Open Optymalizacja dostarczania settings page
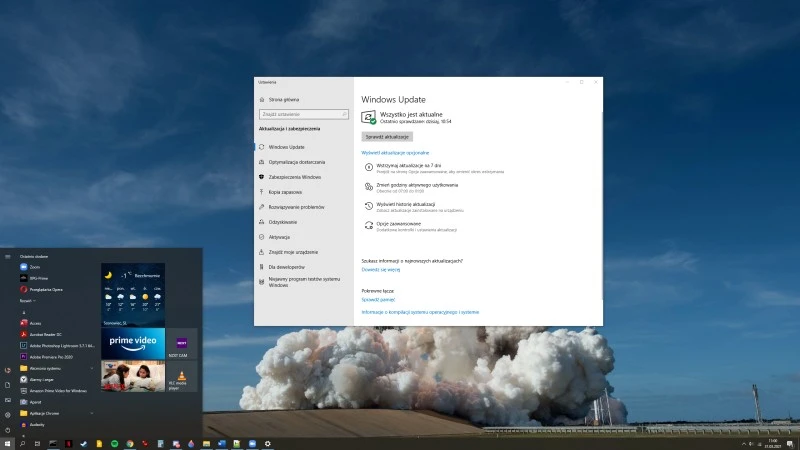Viewport: 800px width, 450px height. tap(292, 162)
